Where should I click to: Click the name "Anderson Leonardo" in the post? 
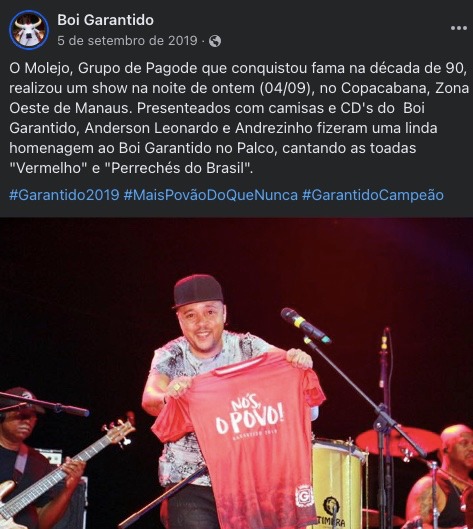tap(148, 128)
